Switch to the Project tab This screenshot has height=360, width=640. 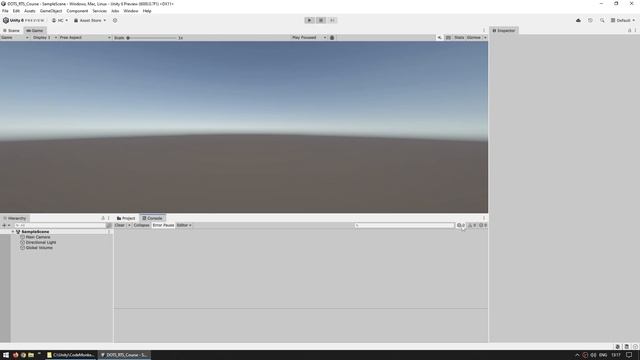[x=126, y=218]
